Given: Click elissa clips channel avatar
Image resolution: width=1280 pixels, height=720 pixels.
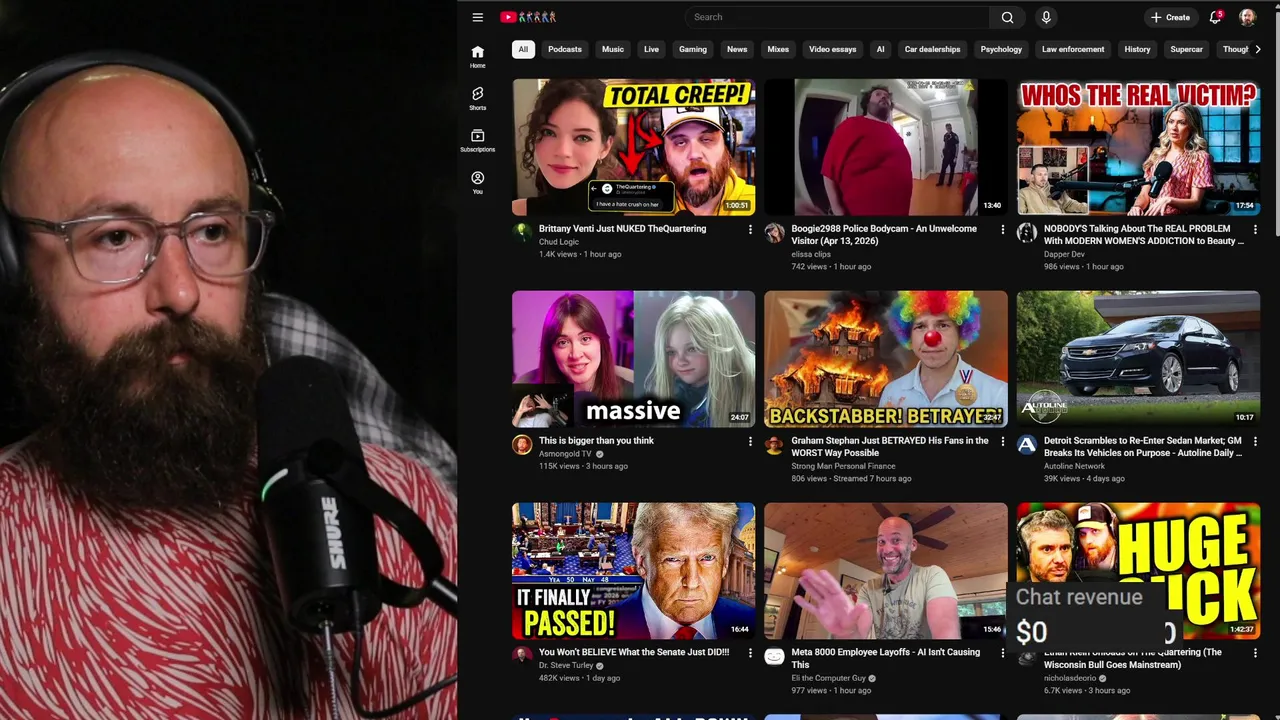Looking at the screenshot, I should pos(774,233).
